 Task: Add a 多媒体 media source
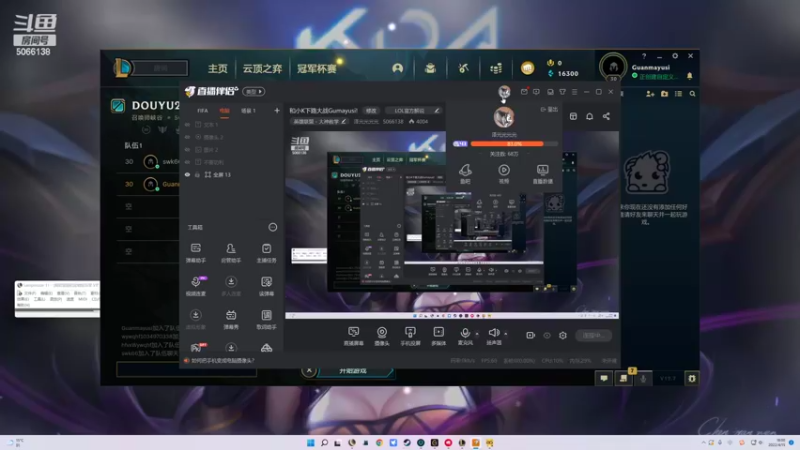pos(438,337)
